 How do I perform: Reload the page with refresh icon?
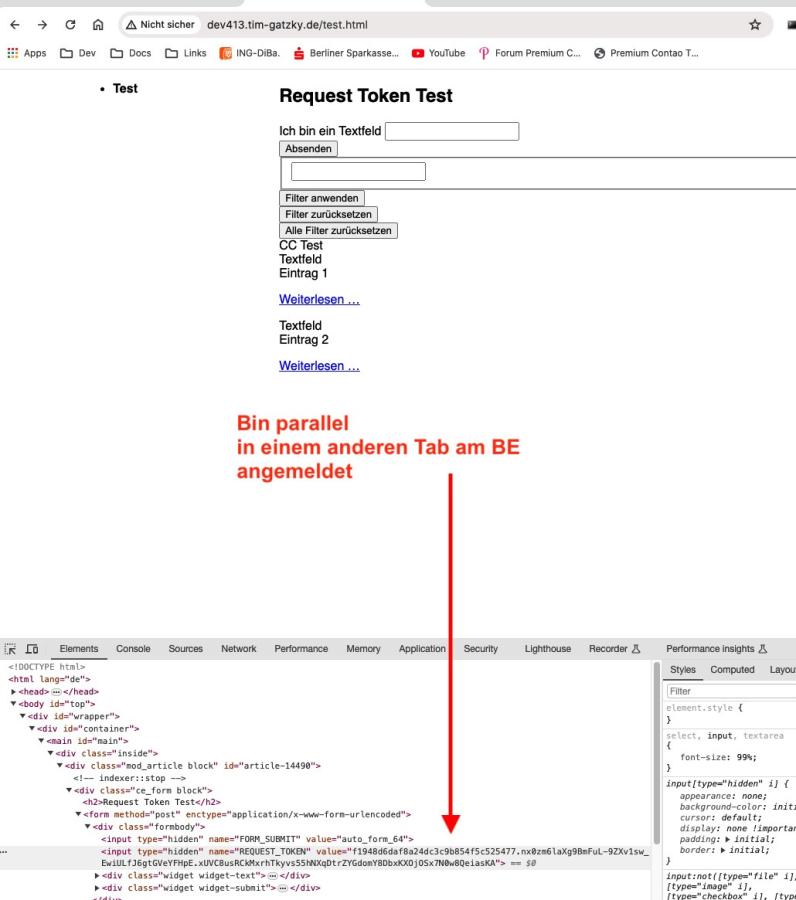click(x=68, y=25)
